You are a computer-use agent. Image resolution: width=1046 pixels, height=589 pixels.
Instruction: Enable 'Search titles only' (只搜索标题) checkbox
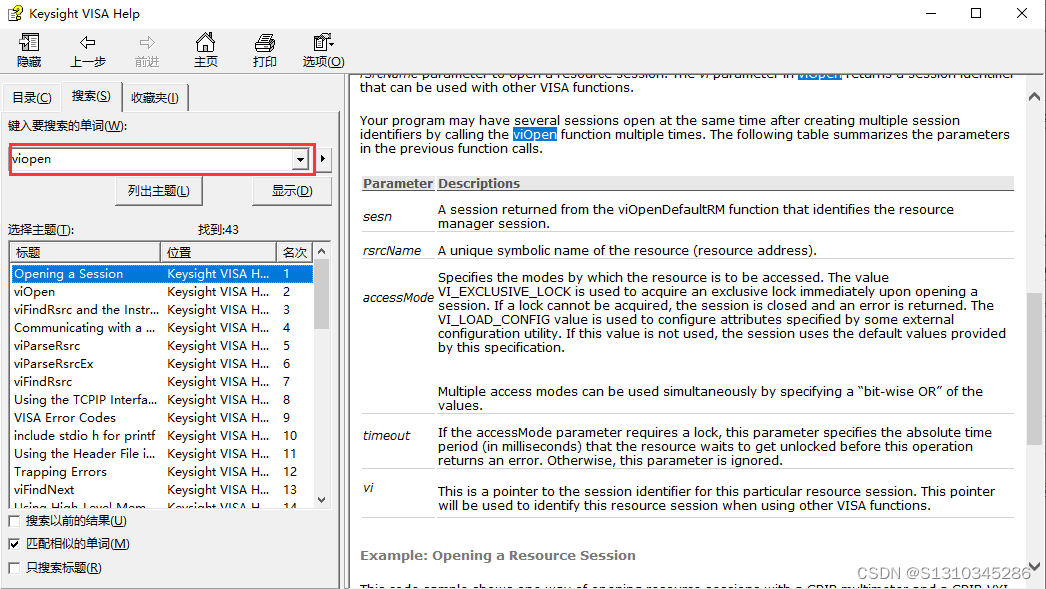(x=14, y=568)
